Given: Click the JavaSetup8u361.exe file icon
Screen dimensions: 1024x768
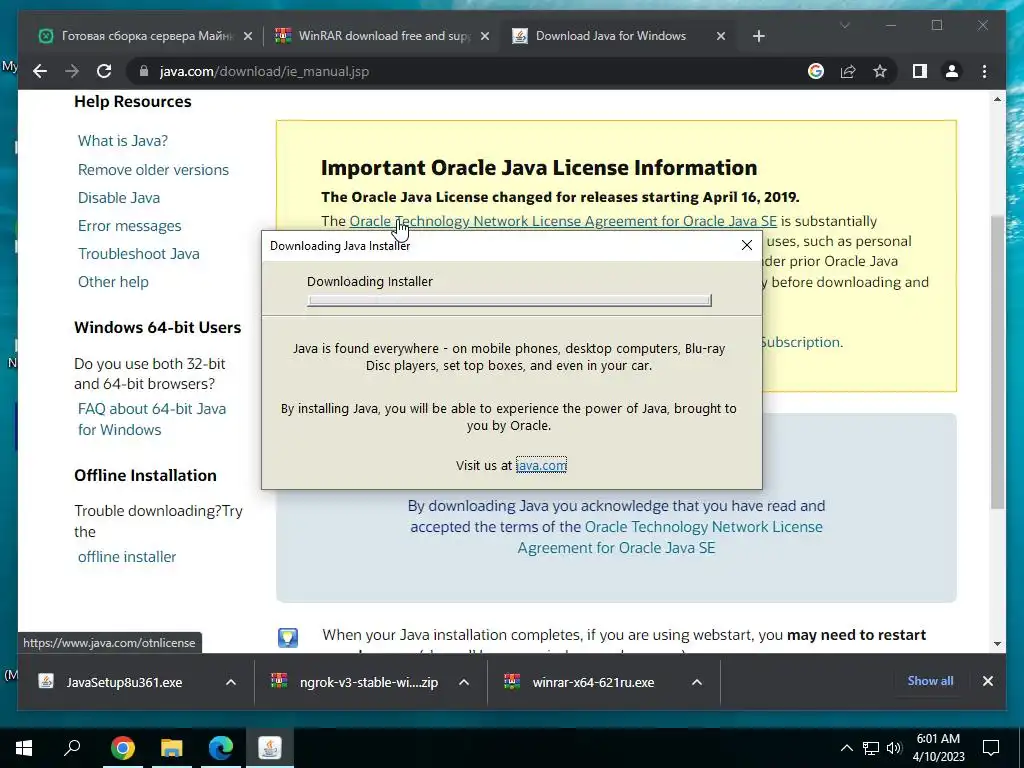Looking at the screenshot, I should [x=46, y=682].
